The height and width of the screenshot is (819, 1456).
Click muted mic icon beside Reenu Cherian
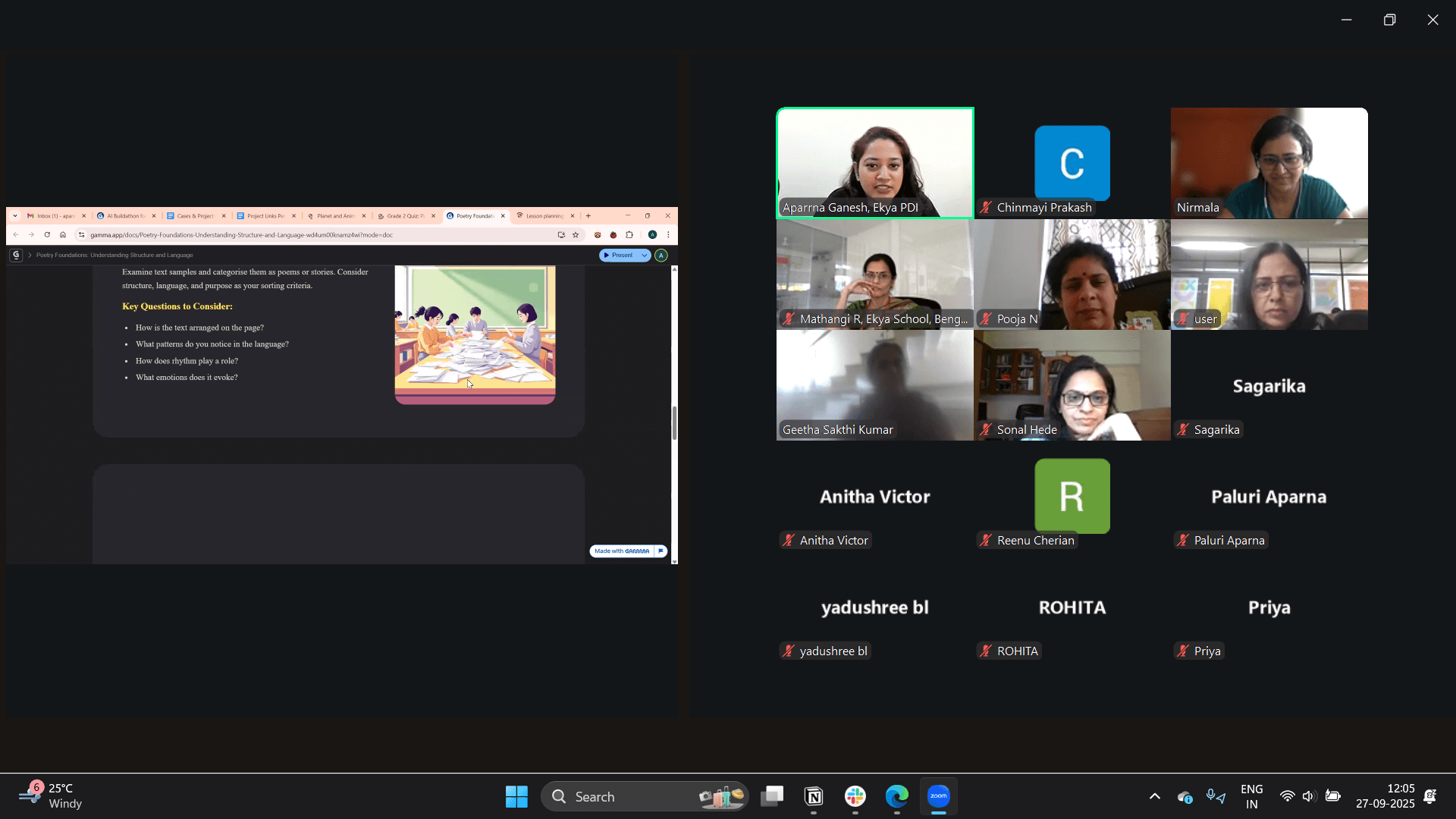pyautogui.click(x=986, y=541)
